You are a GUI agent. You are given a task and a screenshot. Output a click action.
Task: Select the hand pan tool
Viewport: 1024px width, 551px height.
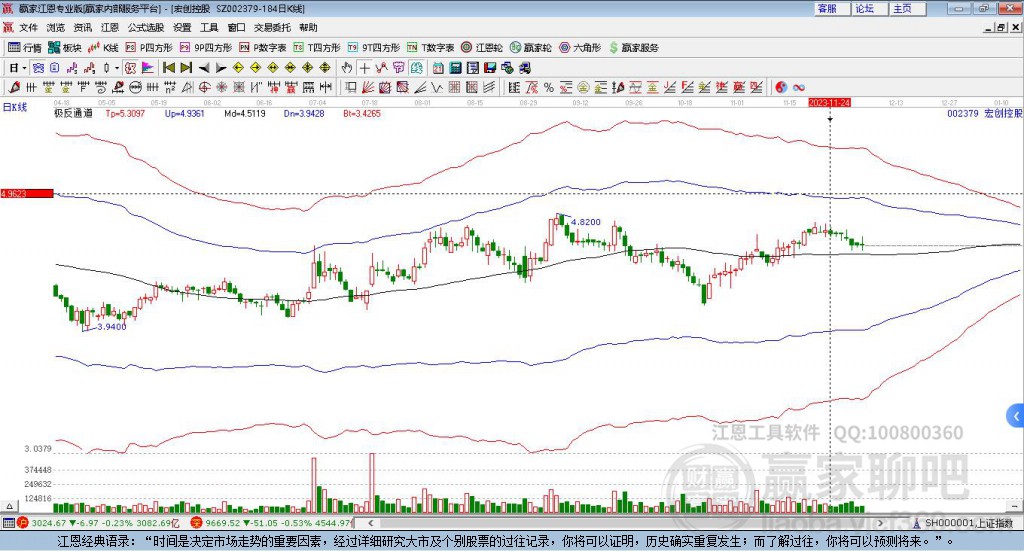(347, 68)
